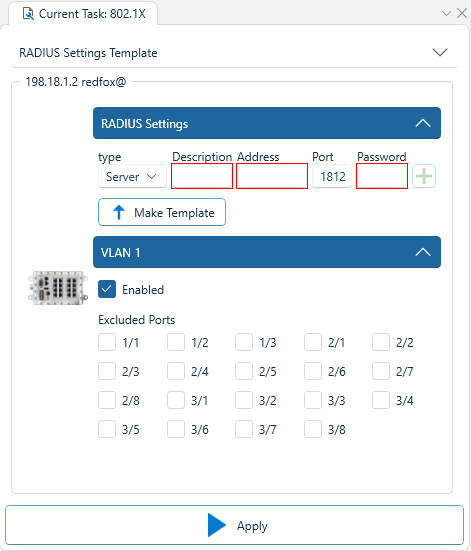Screen dimensions: 471x551
Task: Click the switch device thumbnail image
Action: 58,288
